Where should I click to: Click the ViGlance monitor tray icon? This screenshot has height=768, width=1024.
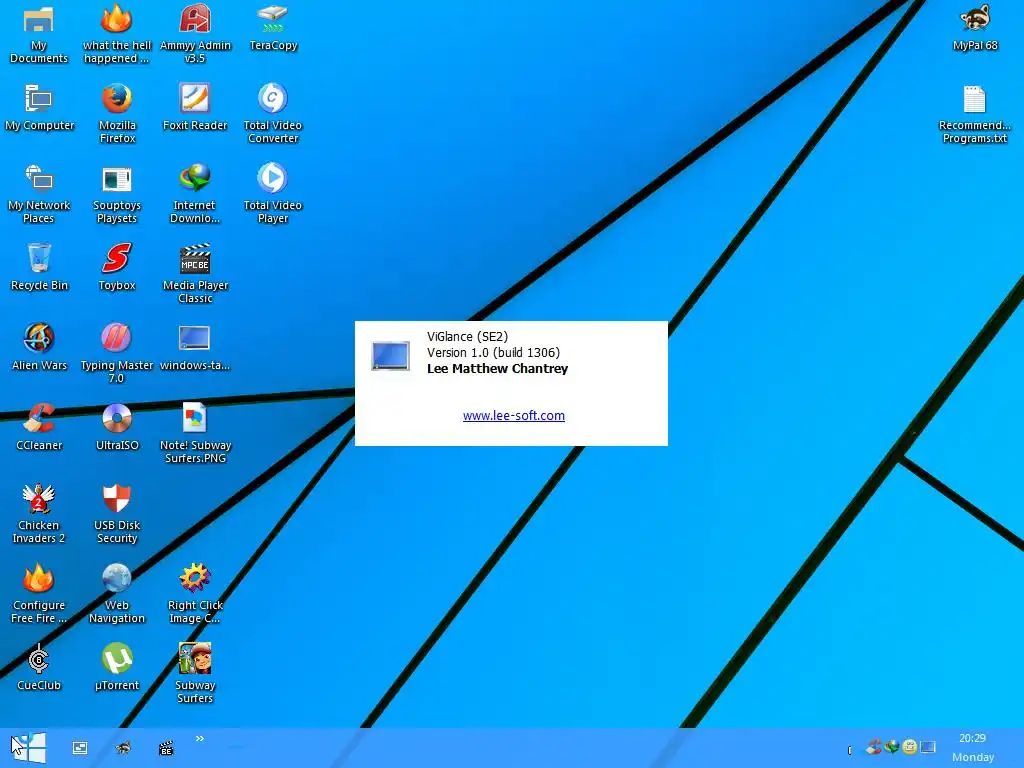(927, 746)
